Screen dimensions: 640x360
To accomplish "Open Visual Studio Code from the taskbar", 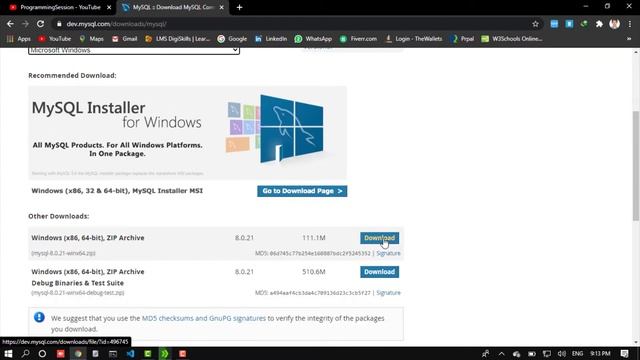I will [x=130, y=353].
